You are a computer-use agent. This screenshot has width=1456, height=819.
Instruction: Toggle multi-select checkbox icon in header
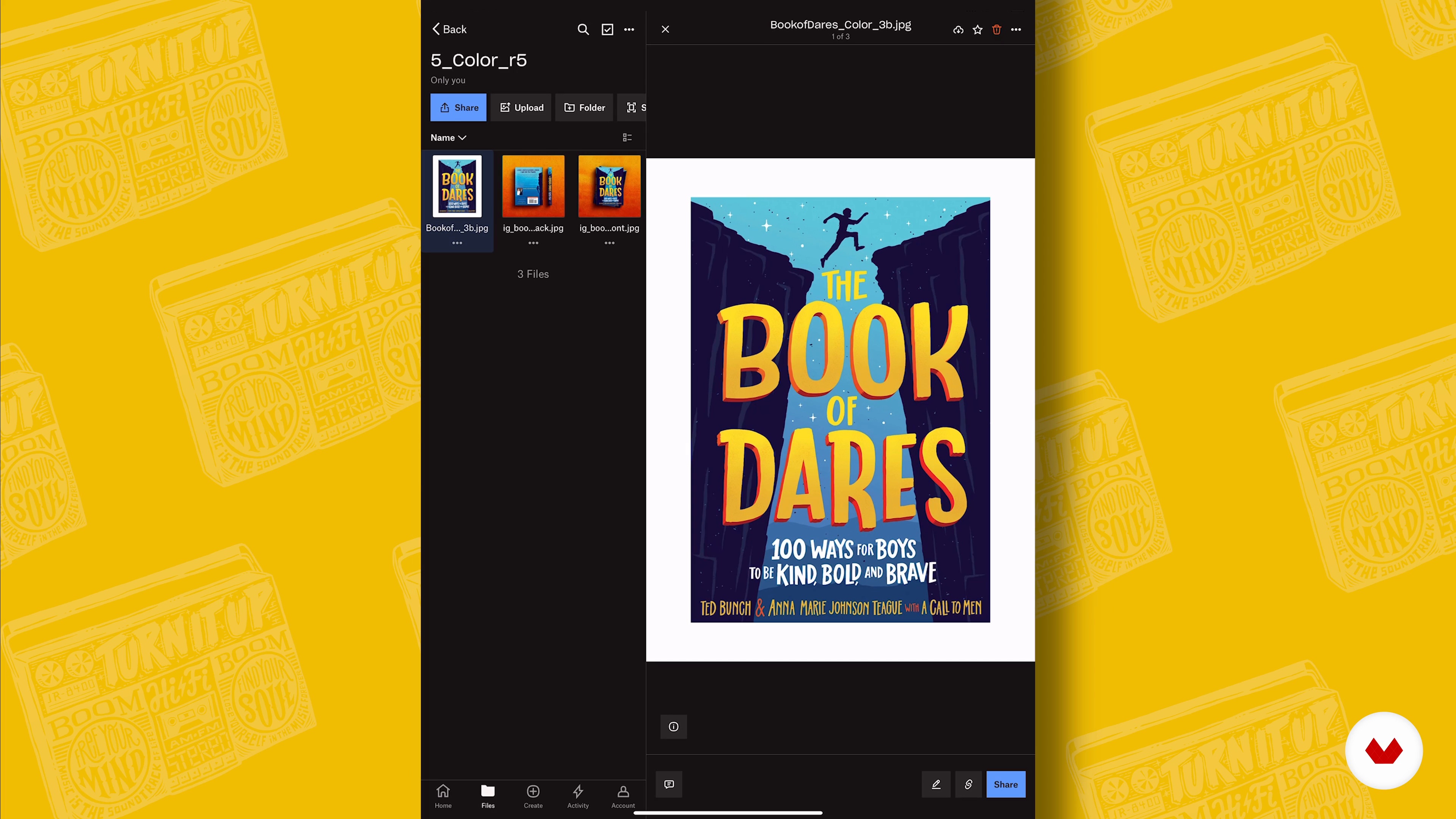607,30
